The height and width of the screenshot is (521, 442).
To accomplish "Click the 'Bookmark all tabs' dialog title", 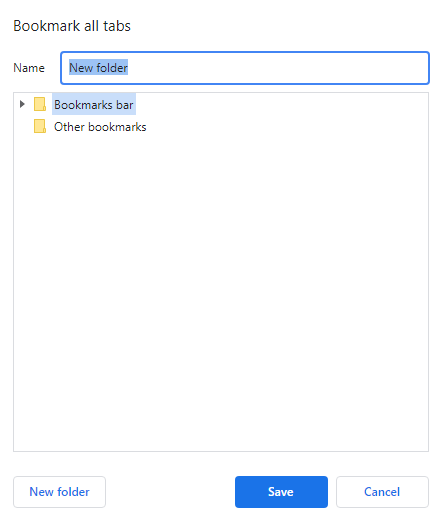I will pos(72,26).
